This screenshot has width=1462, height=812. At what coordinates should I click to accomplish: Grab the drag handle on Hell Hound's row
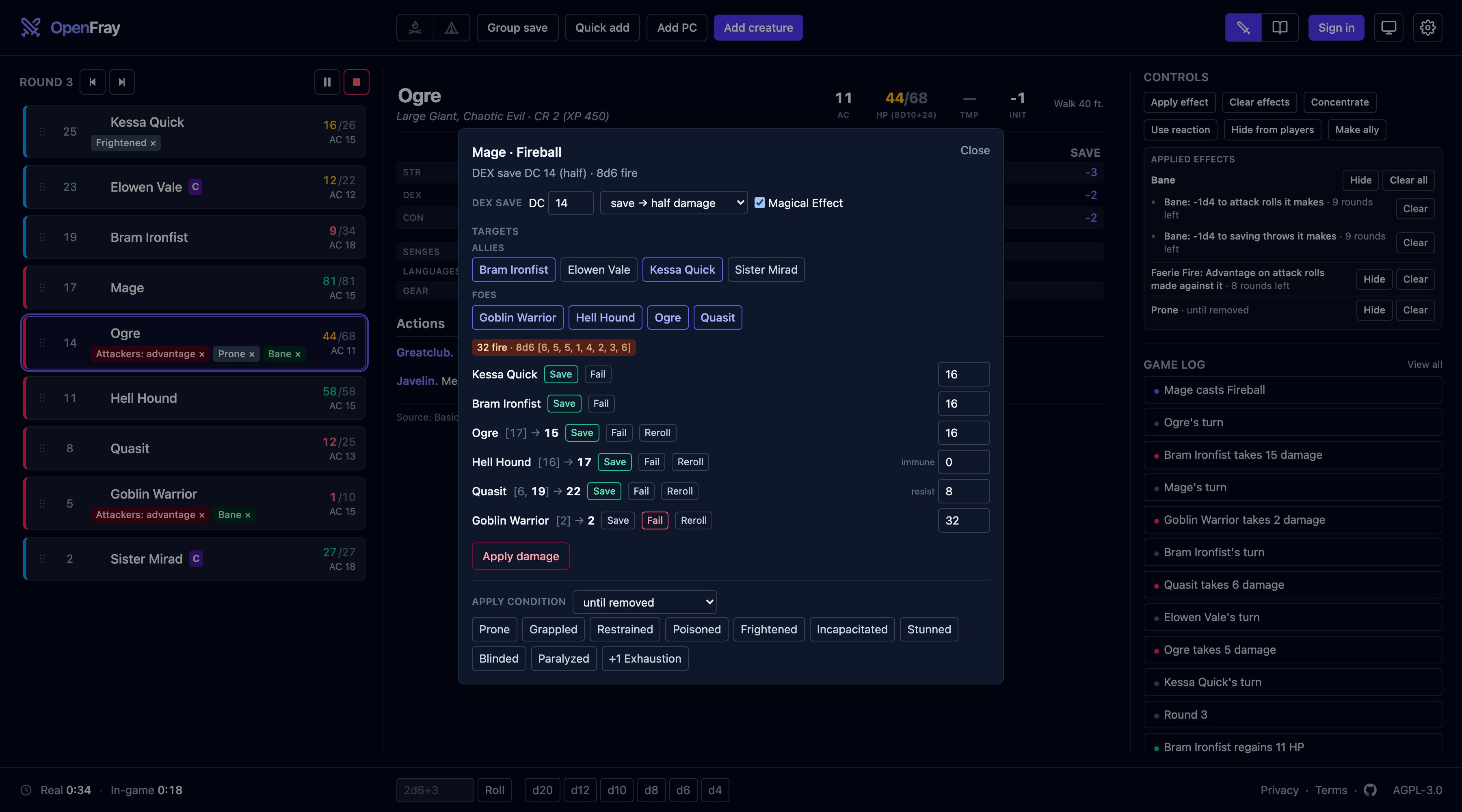42,398
